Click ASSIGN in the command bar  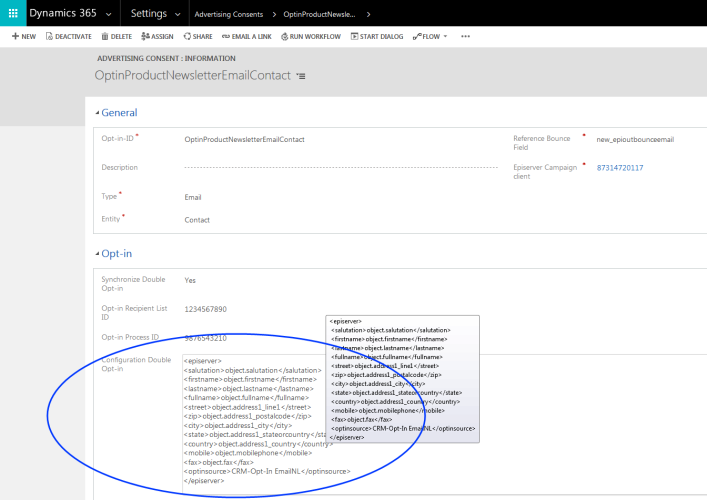point(156,36)
